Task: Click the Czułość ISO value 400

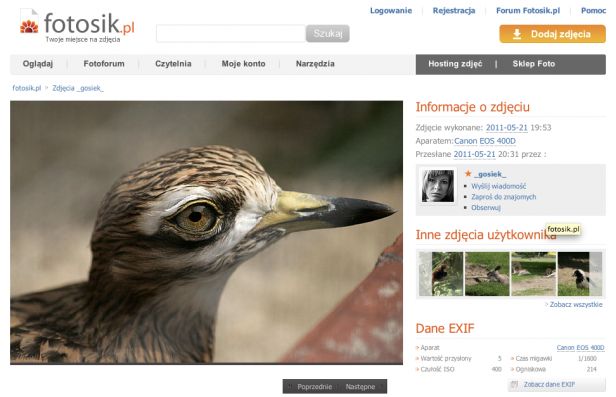Action: coord(497,369)
